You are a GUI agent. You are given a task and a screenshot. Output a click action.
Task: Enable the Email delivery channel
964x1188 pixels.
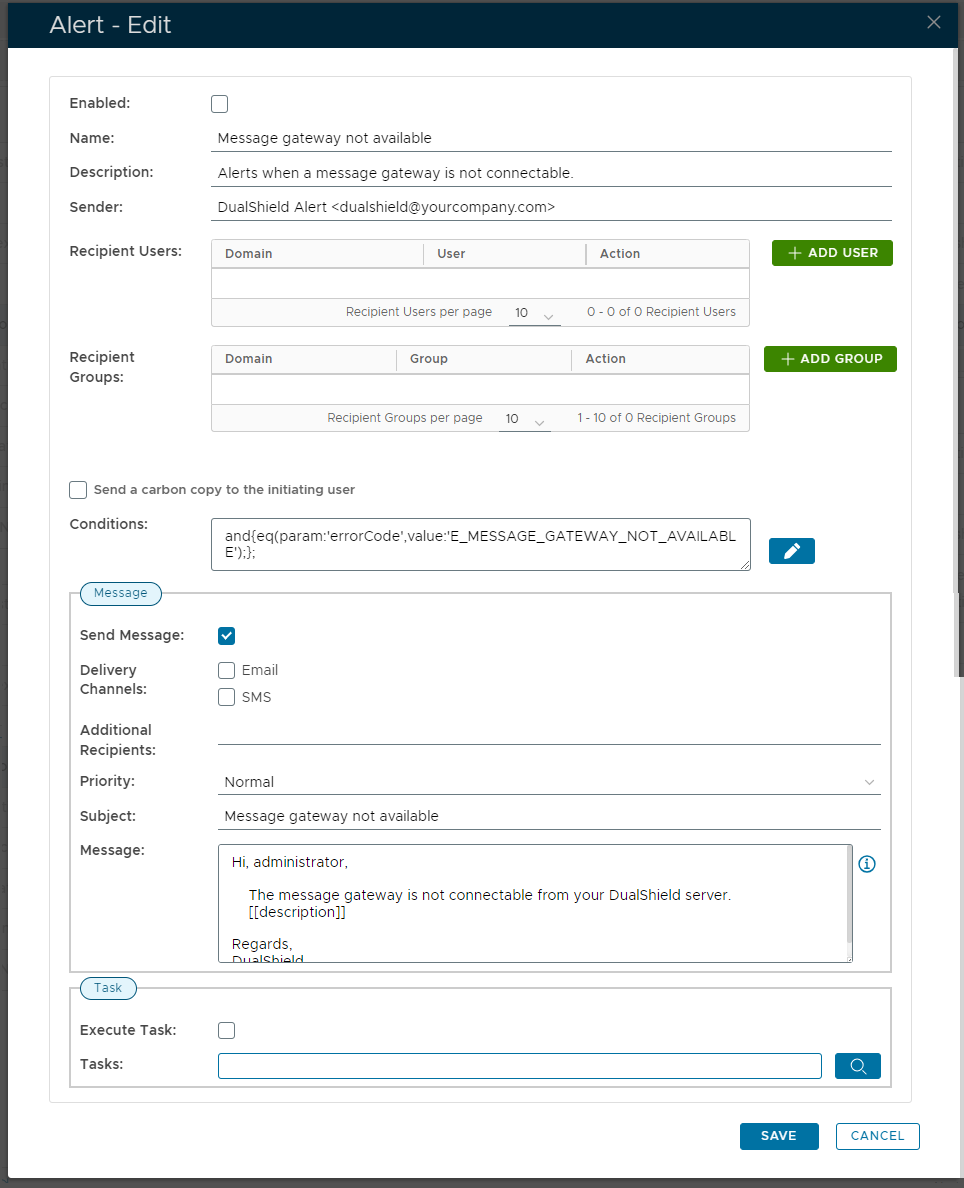tap(227, 671)
